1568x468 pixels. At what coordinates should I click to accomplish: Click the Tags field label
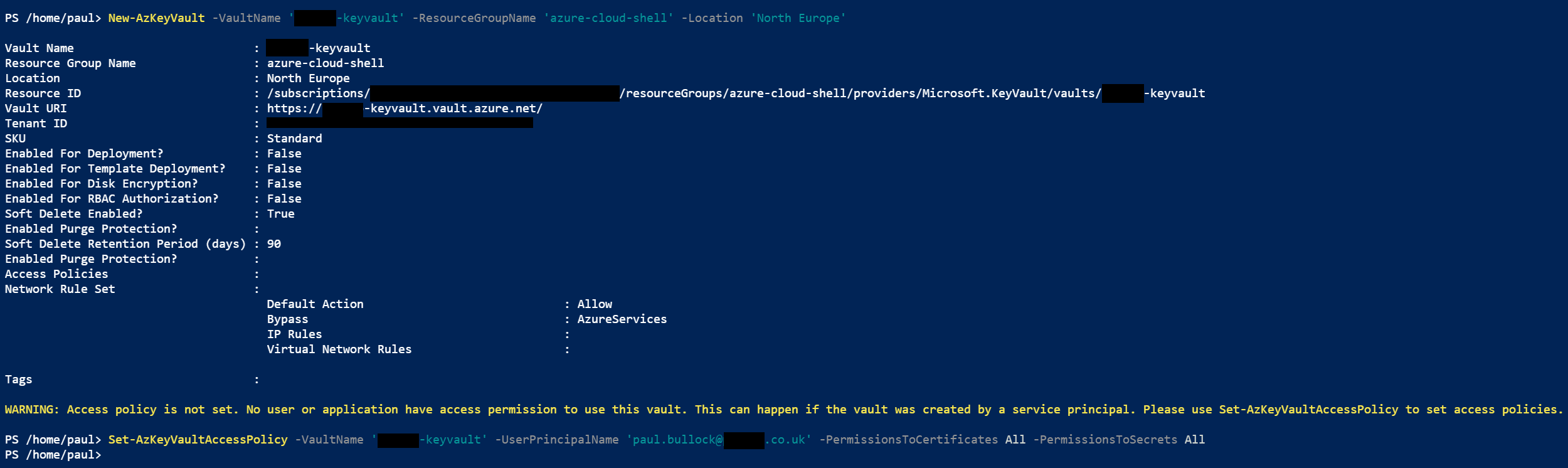pos(18,380)
